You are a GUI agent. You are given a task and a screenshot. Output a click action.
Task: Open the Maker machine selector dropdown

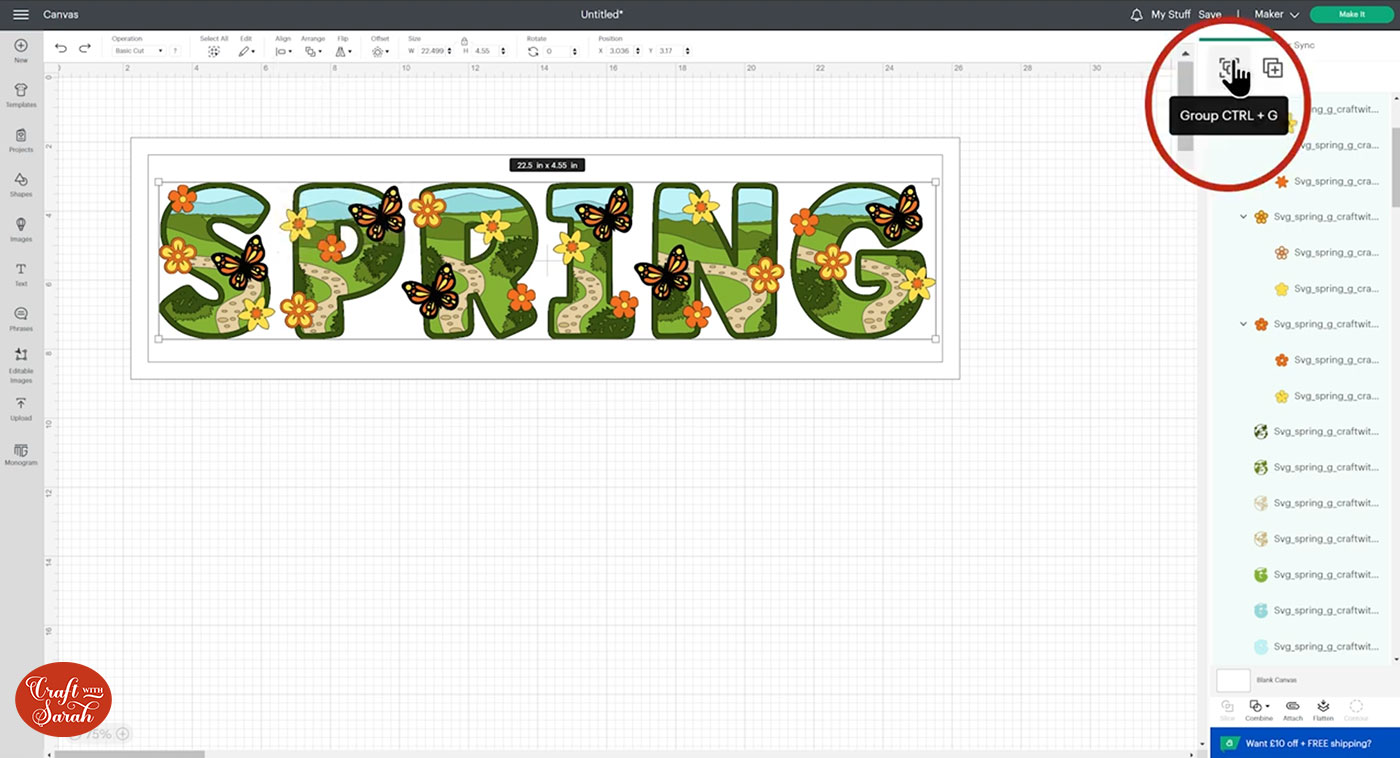[x=1277, y=15]
